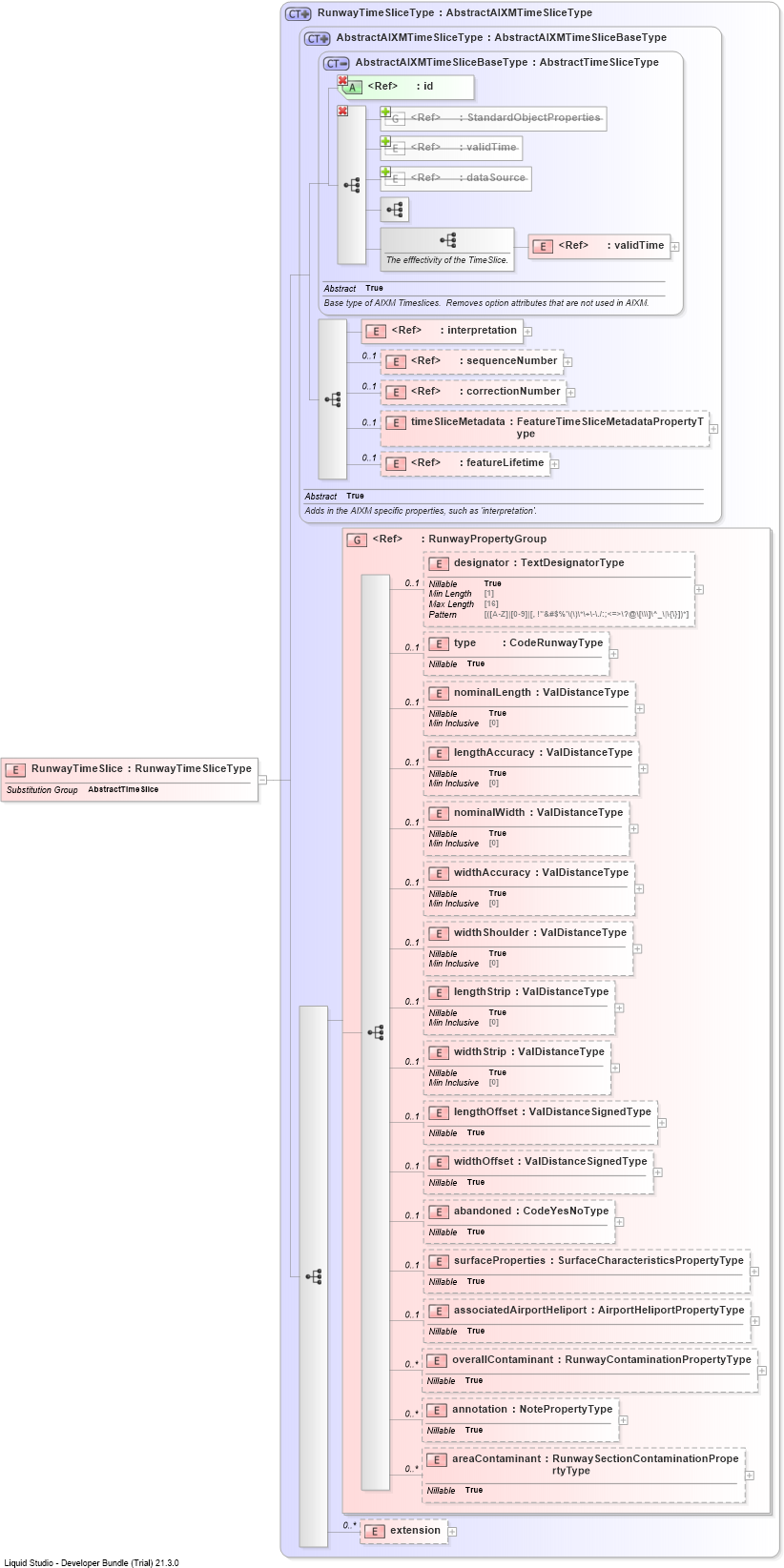
Task: Click the red X icon on the id attribute
Action: point(342,81)
